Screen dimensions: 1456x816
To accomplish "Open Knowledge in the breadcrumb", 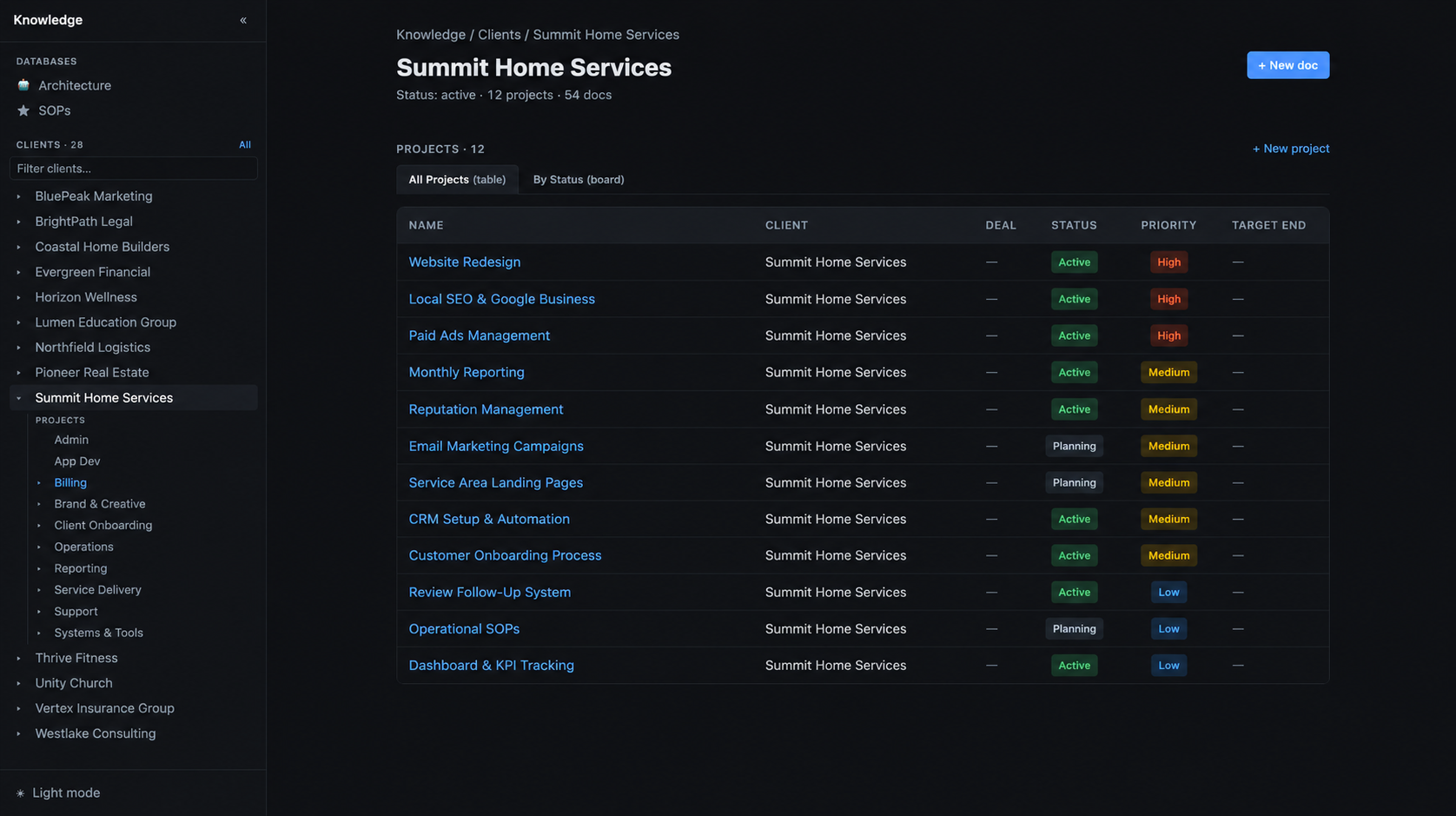I will coord(431,35).
